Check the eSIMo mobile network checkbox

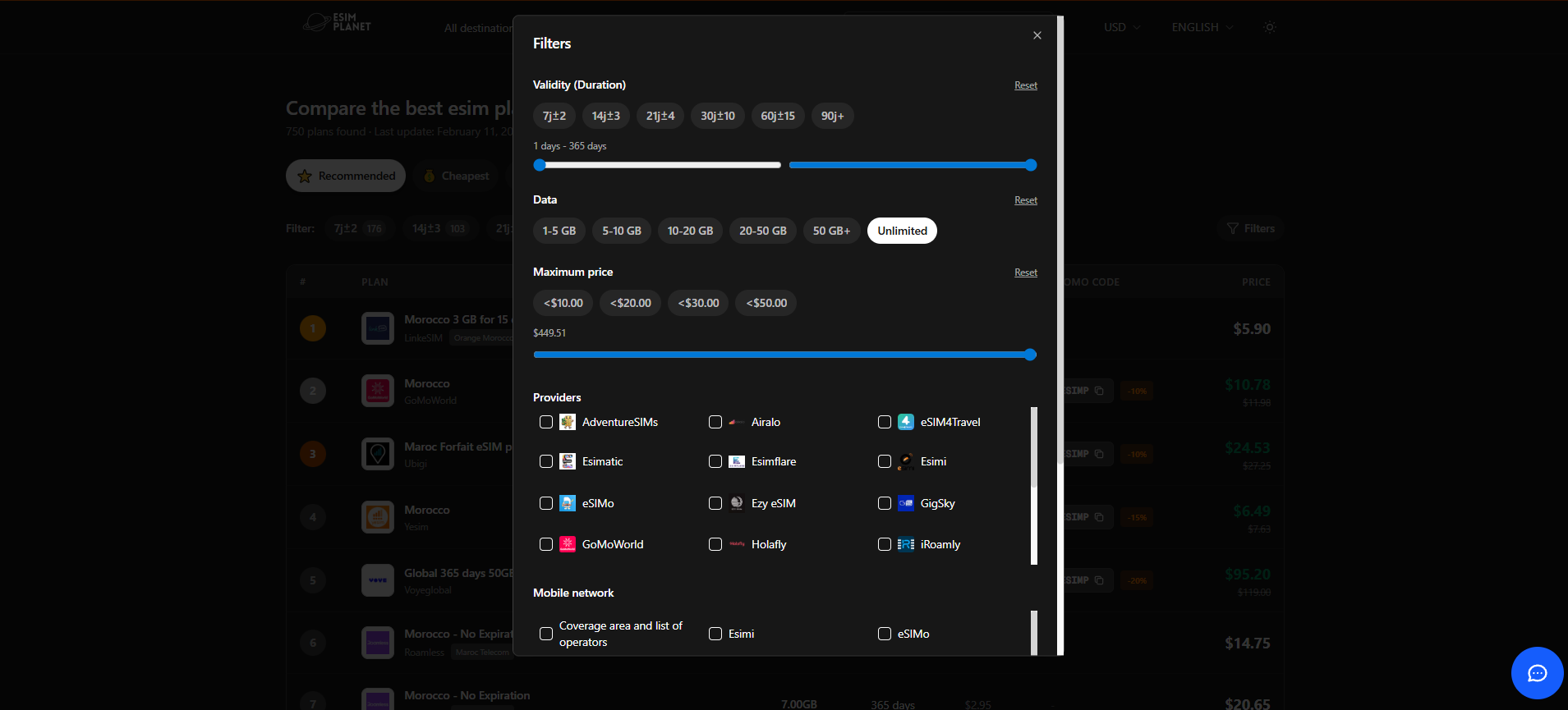pyautogui.click(x=885, y=634)
